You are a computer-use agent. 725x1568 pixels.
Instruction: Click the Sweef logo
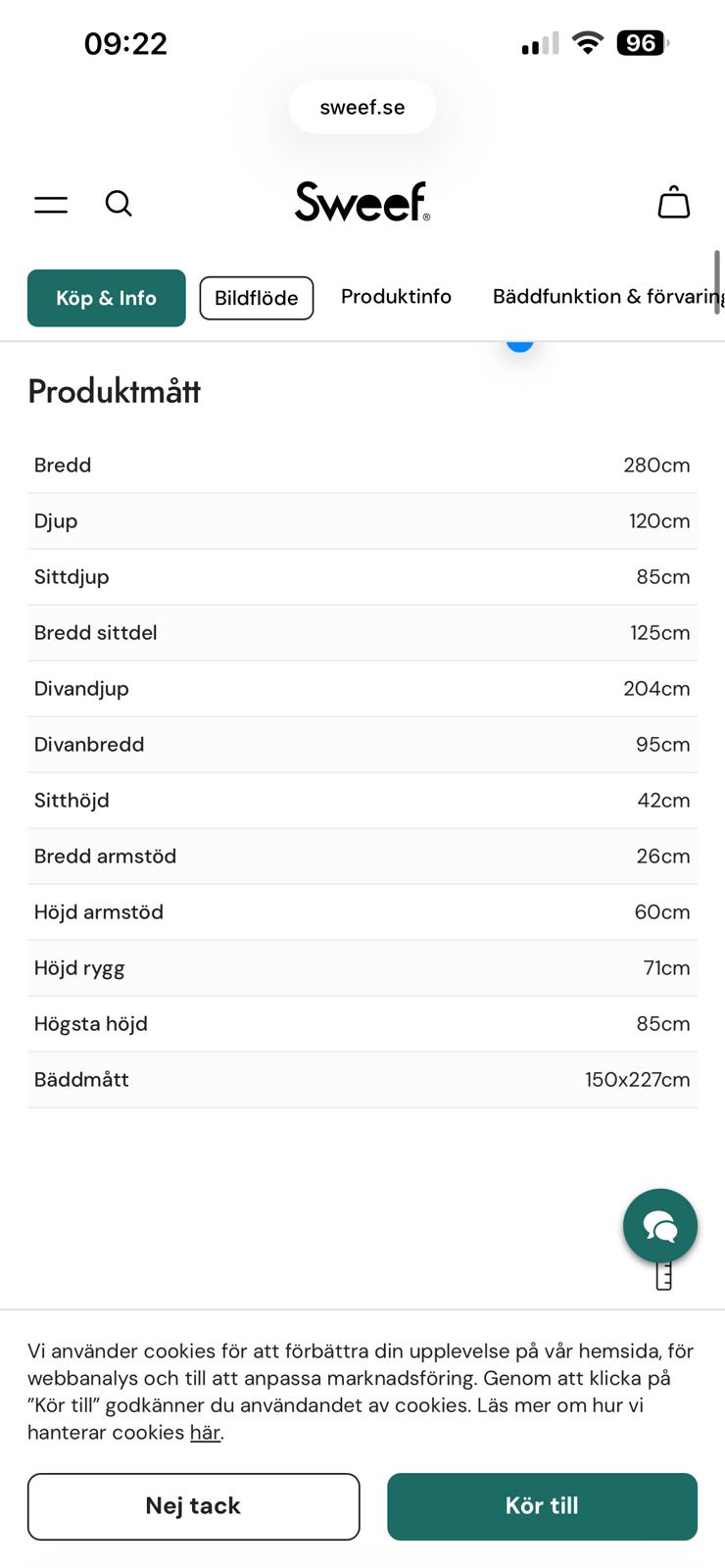click(362, 202)
